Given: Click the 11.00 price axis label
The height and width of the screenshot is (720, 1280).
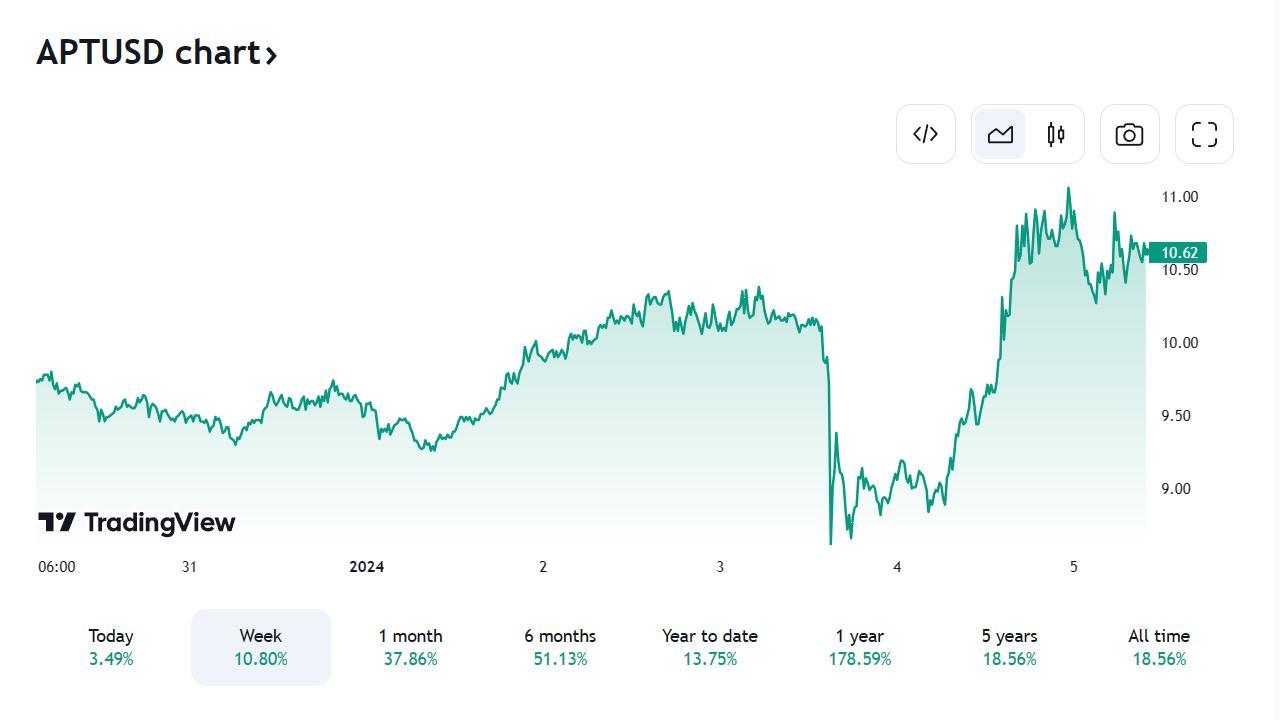Looking at the screenshot, I should tap(1179, 197).
